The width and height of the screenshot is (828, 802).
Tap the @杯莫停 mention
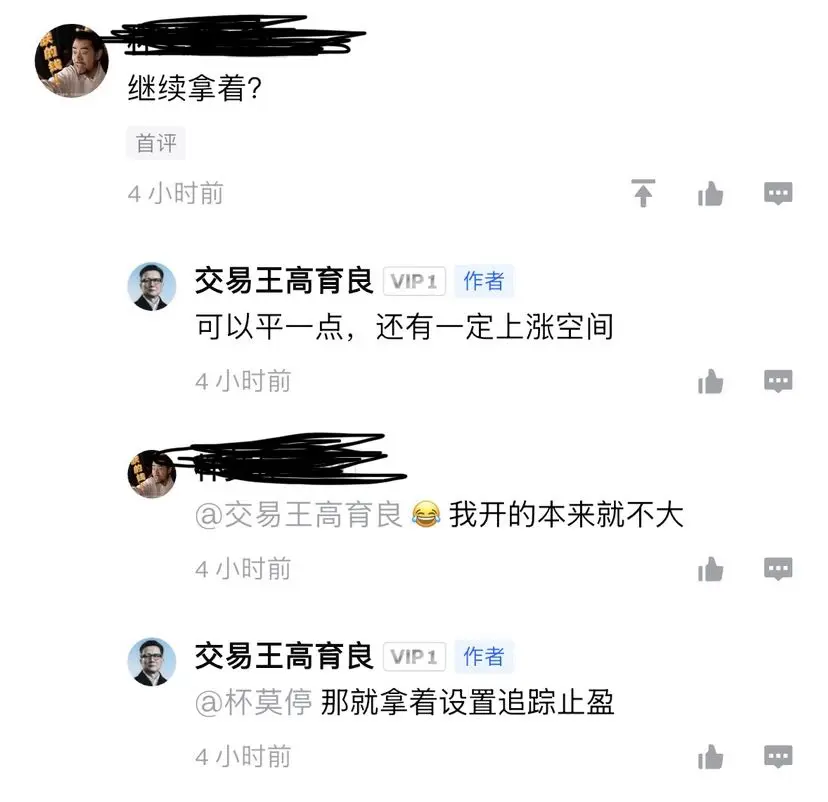[x=253, y=703]
